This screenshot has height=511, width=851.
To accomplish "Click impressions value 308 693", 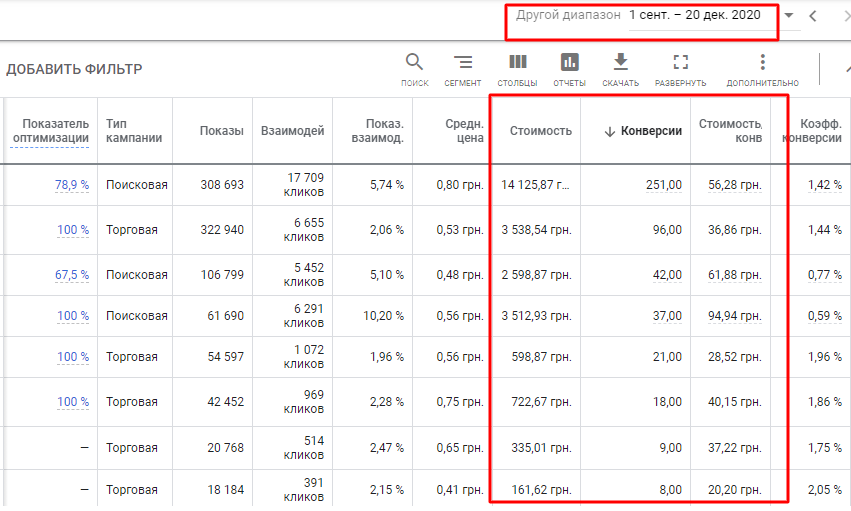I will pyautogui.click(x=222, y=185).
